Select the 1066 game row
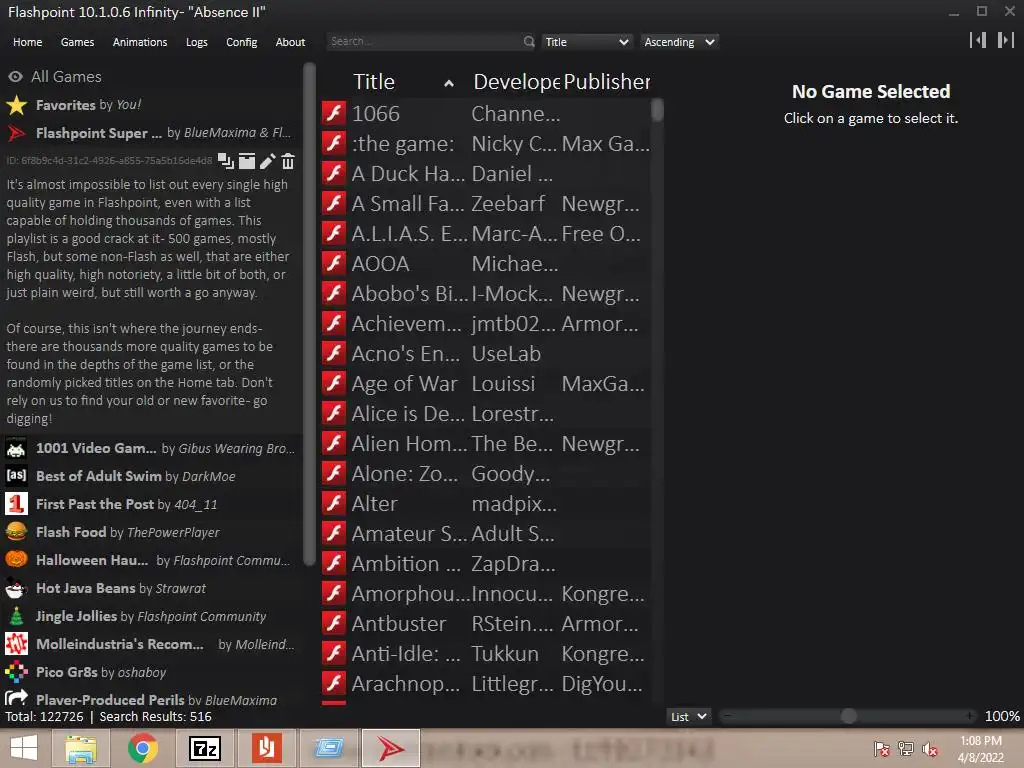The image size is (1024, 768). pos(486,113)
